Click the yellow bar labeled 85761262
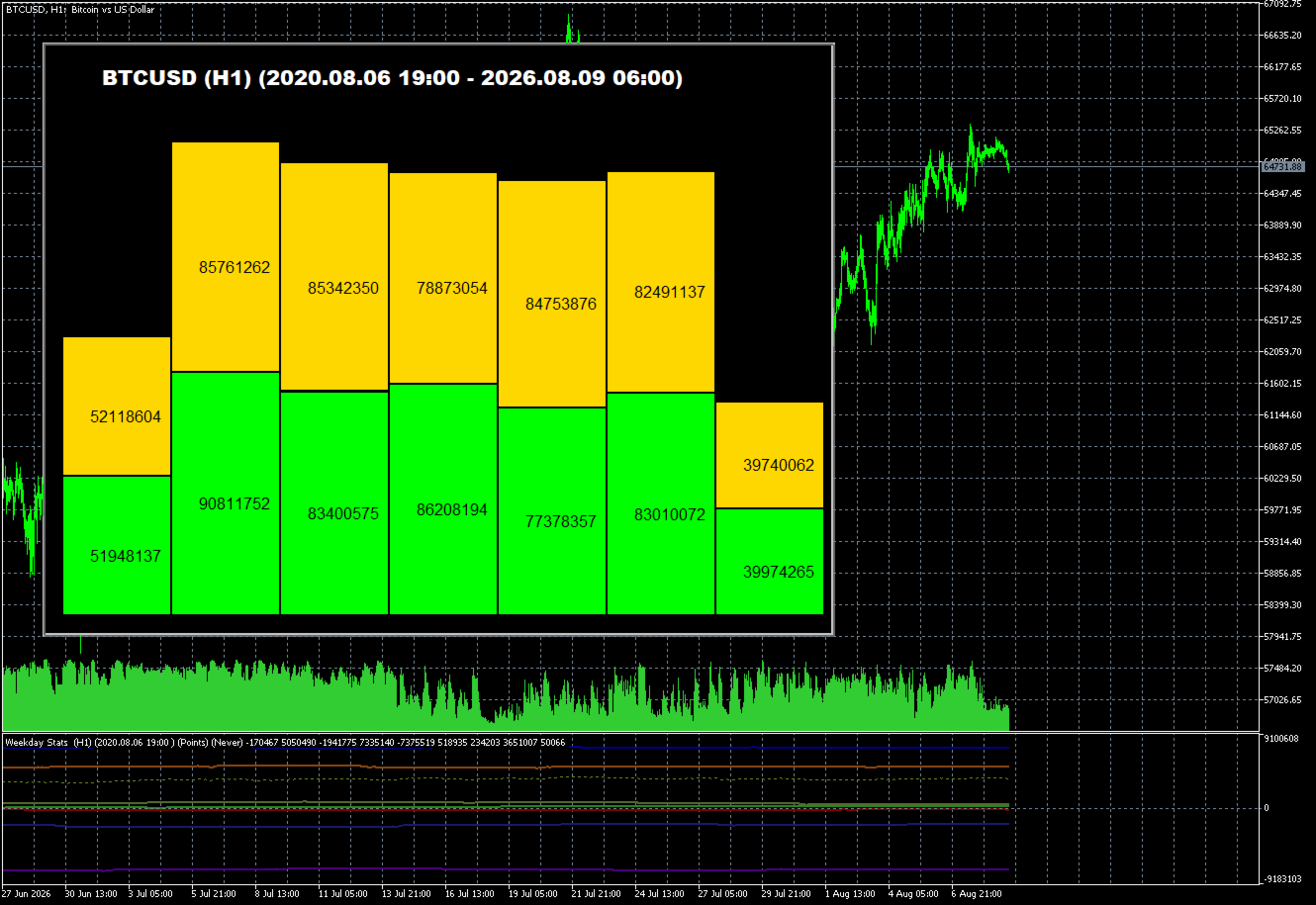 226,257
